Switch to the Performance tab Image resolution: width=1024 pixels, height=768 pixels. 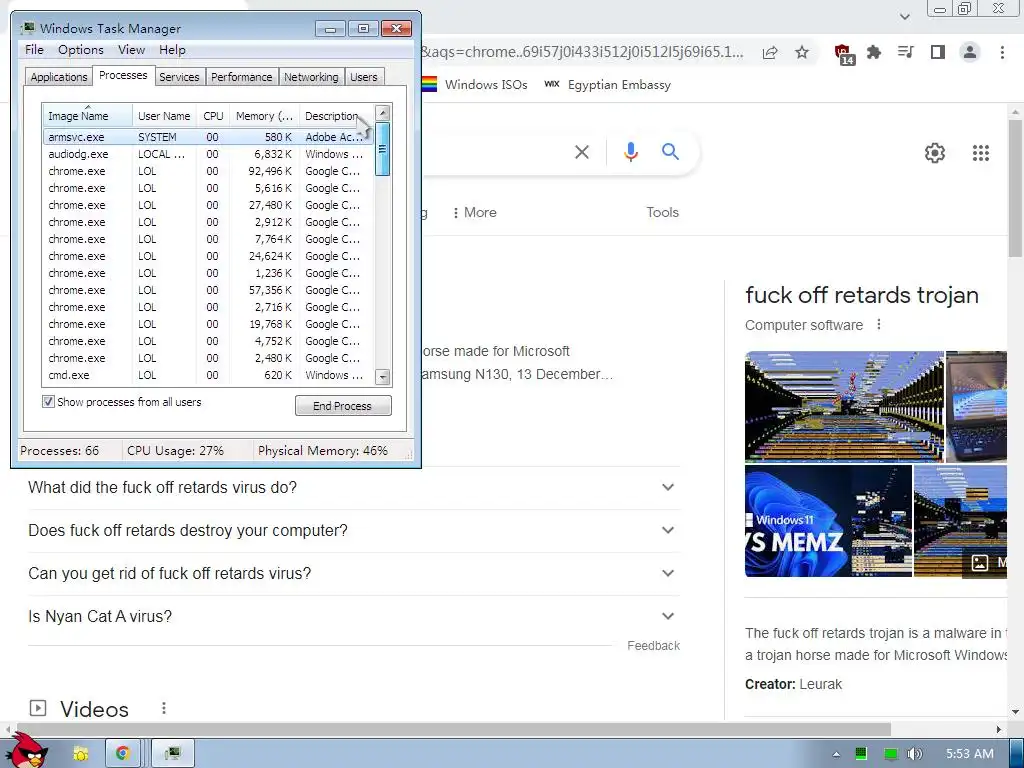(x=242, y=77)
